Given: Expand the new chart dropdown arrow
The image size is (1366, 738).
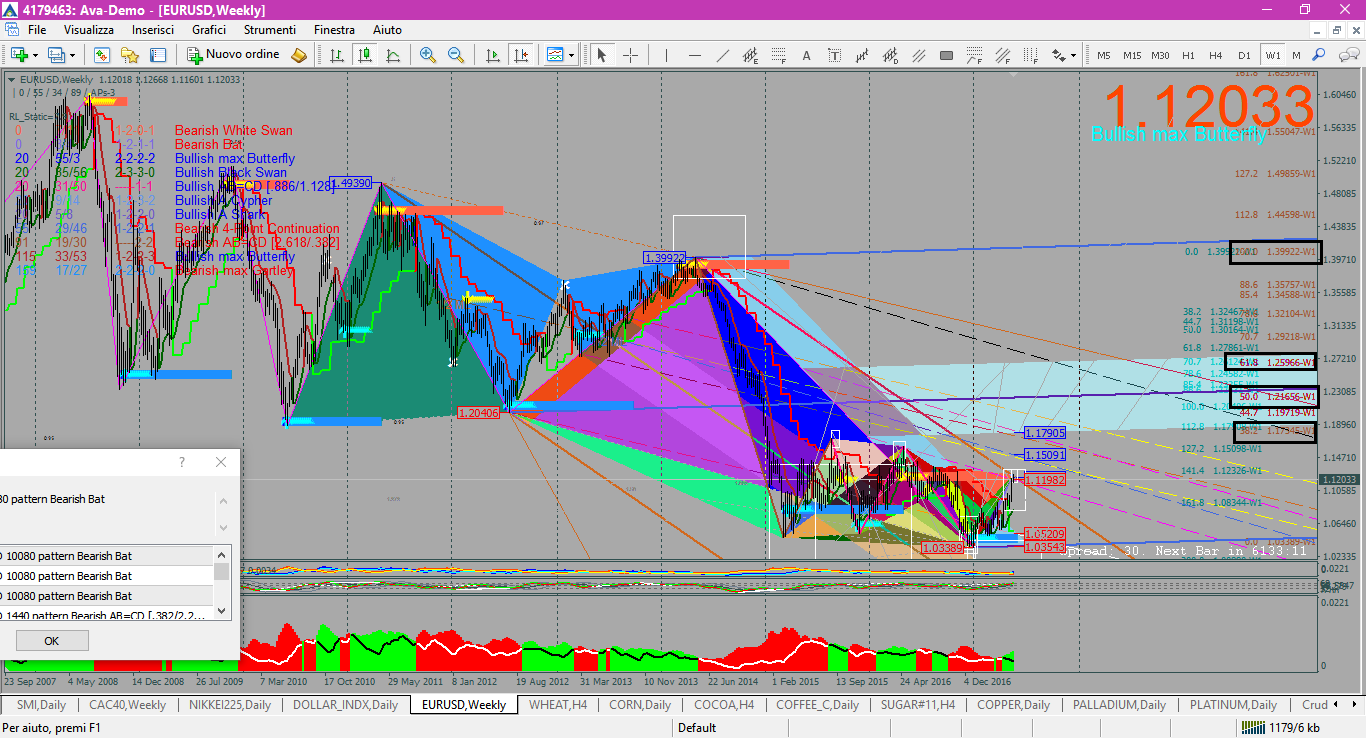Looking at the screenshot, I should [35, 55].
